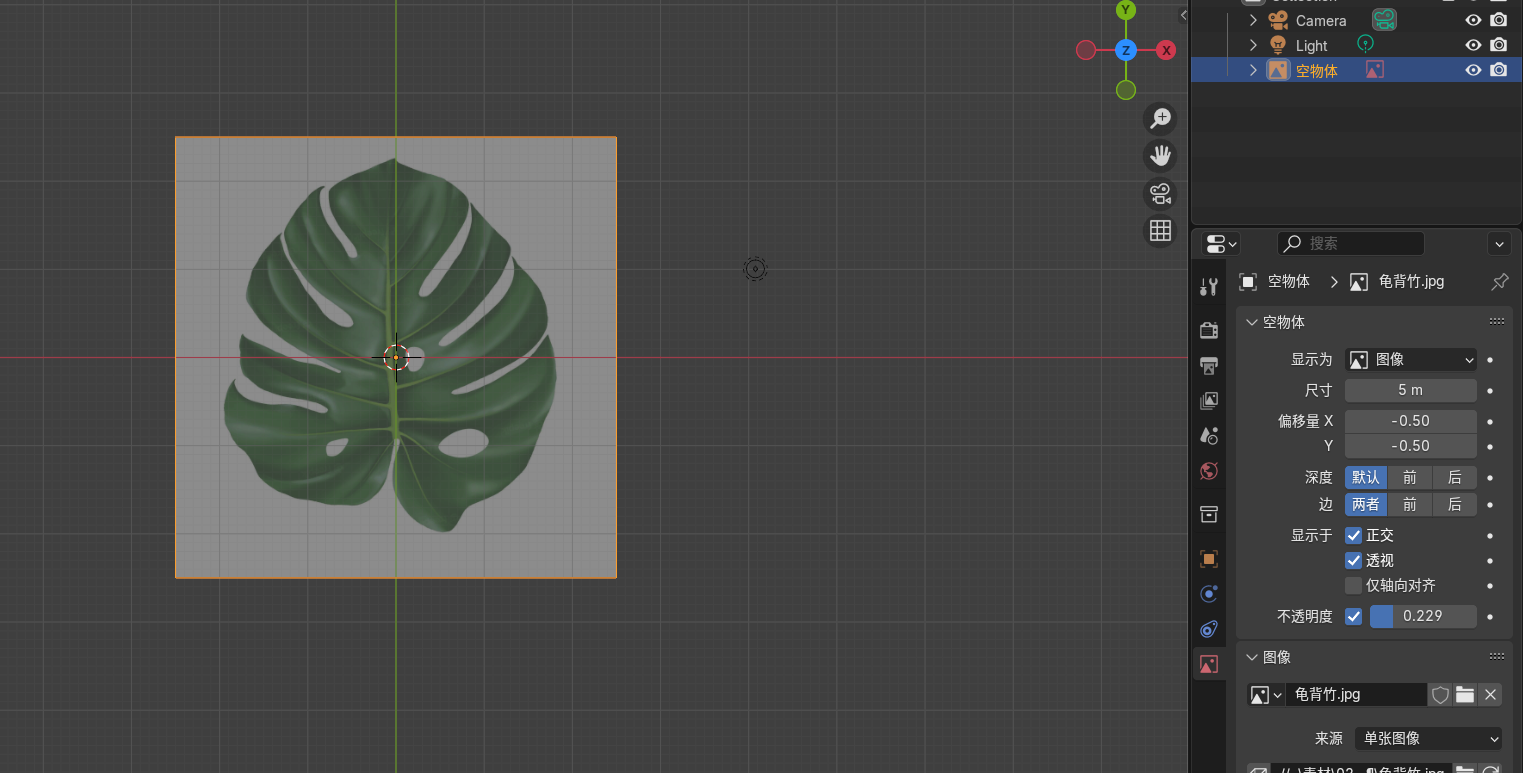Enable the 仅轴向对齐 checkbox

[1353, 586]
